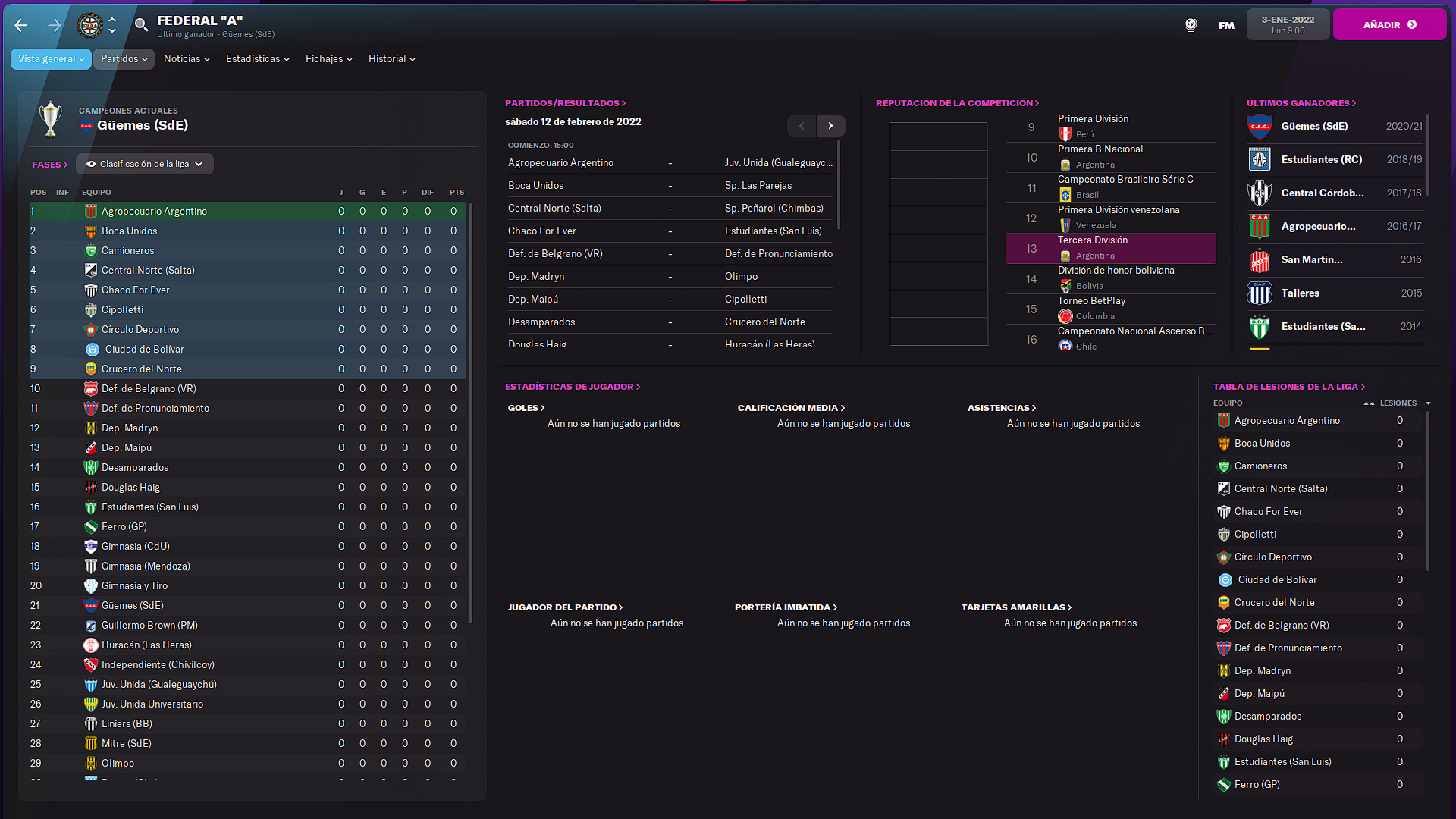Click Central Córdoba crest in last winners
This screenshot has height=819, width=1456.
(x=1260, y=193)
